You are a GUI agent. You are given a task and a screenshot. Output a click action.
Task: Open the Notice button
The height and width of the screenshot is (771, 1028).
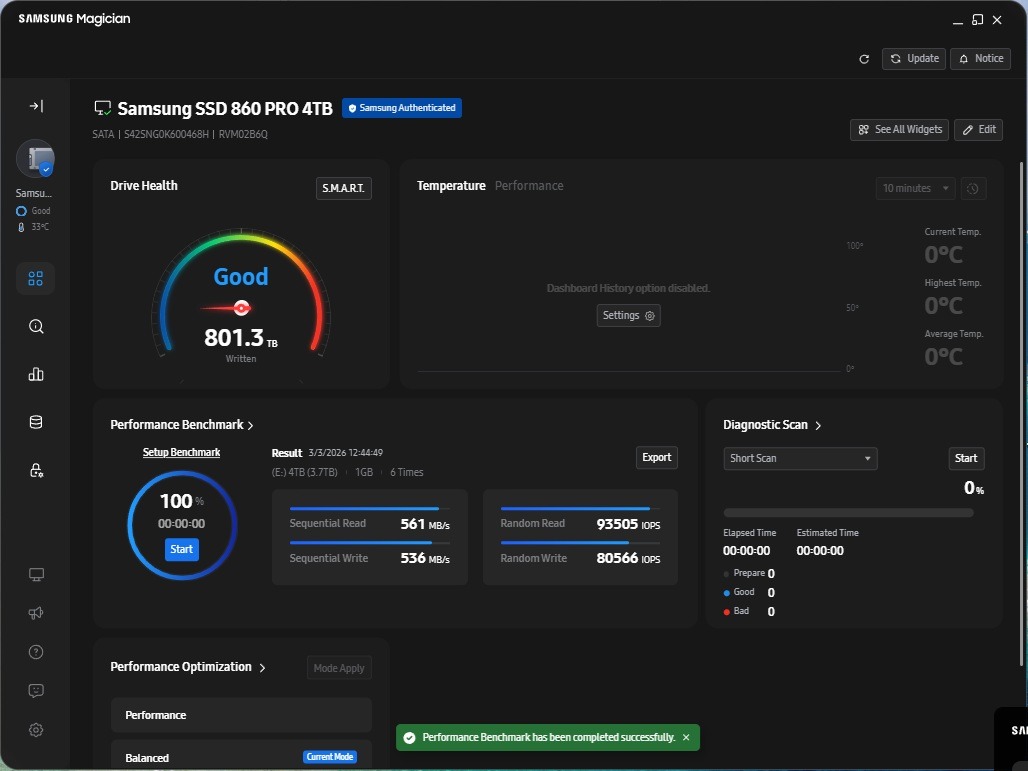pos(981,58)
